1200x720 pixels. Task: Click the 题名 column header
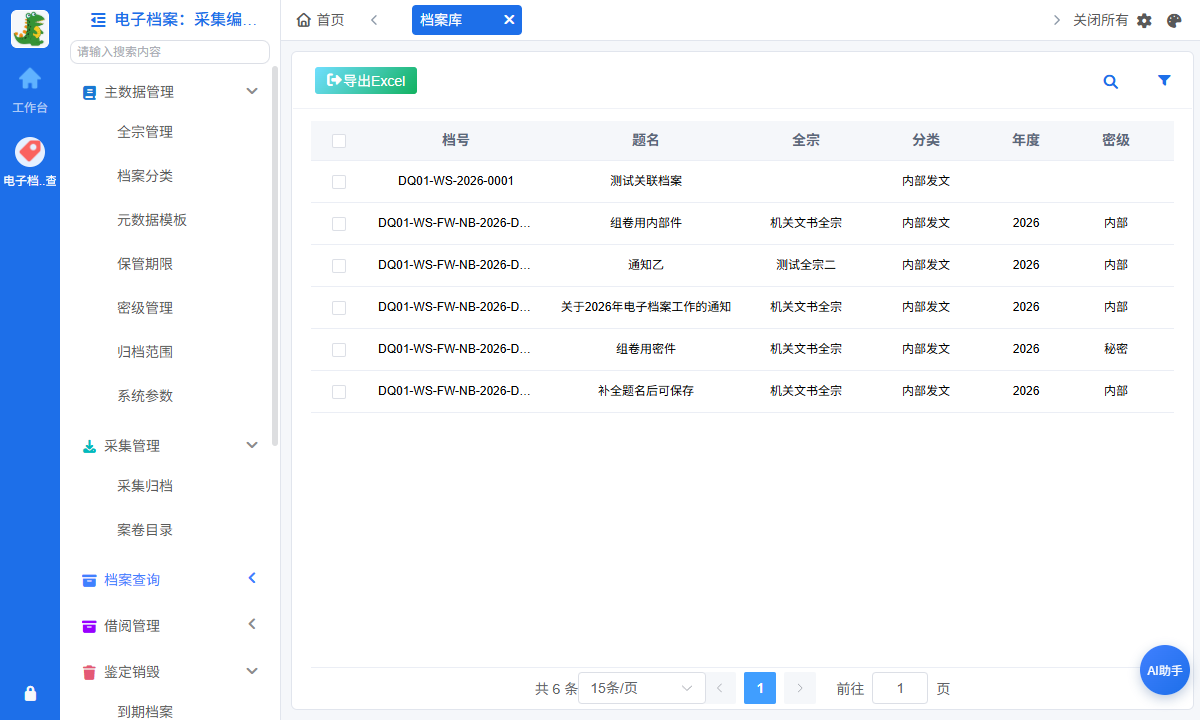point(646,141)
